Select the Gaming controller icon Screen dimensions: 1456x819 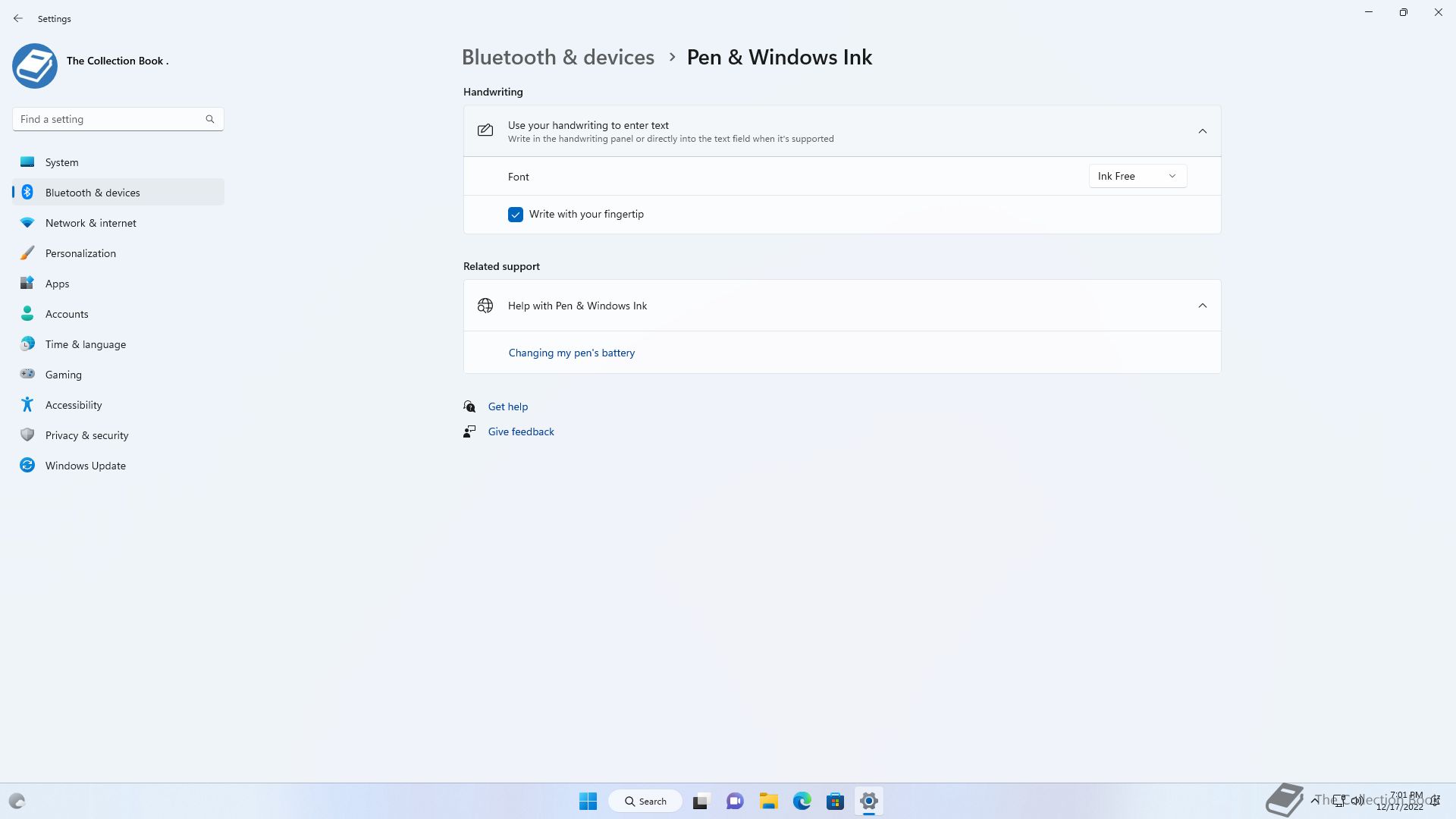coord(27,374)
